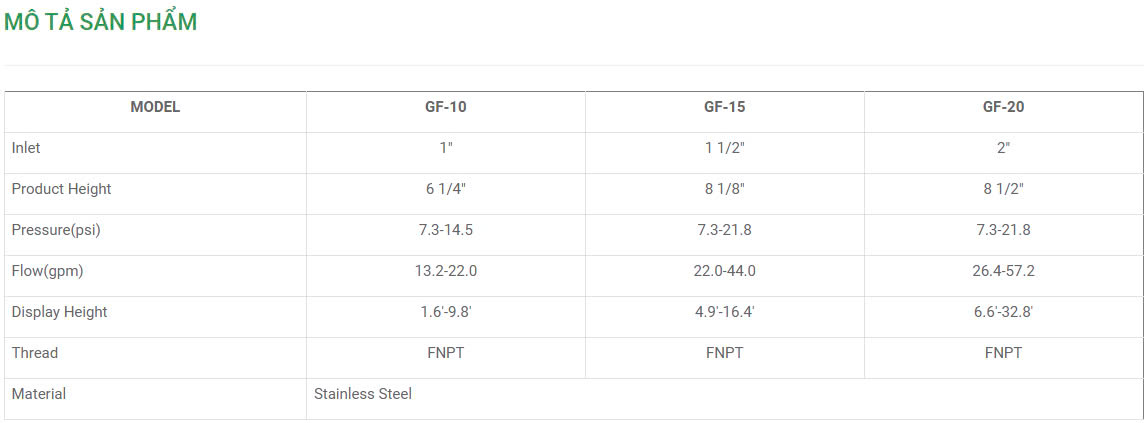Click the Material row label
1147x423 pixels.
[x=39, y=394]
